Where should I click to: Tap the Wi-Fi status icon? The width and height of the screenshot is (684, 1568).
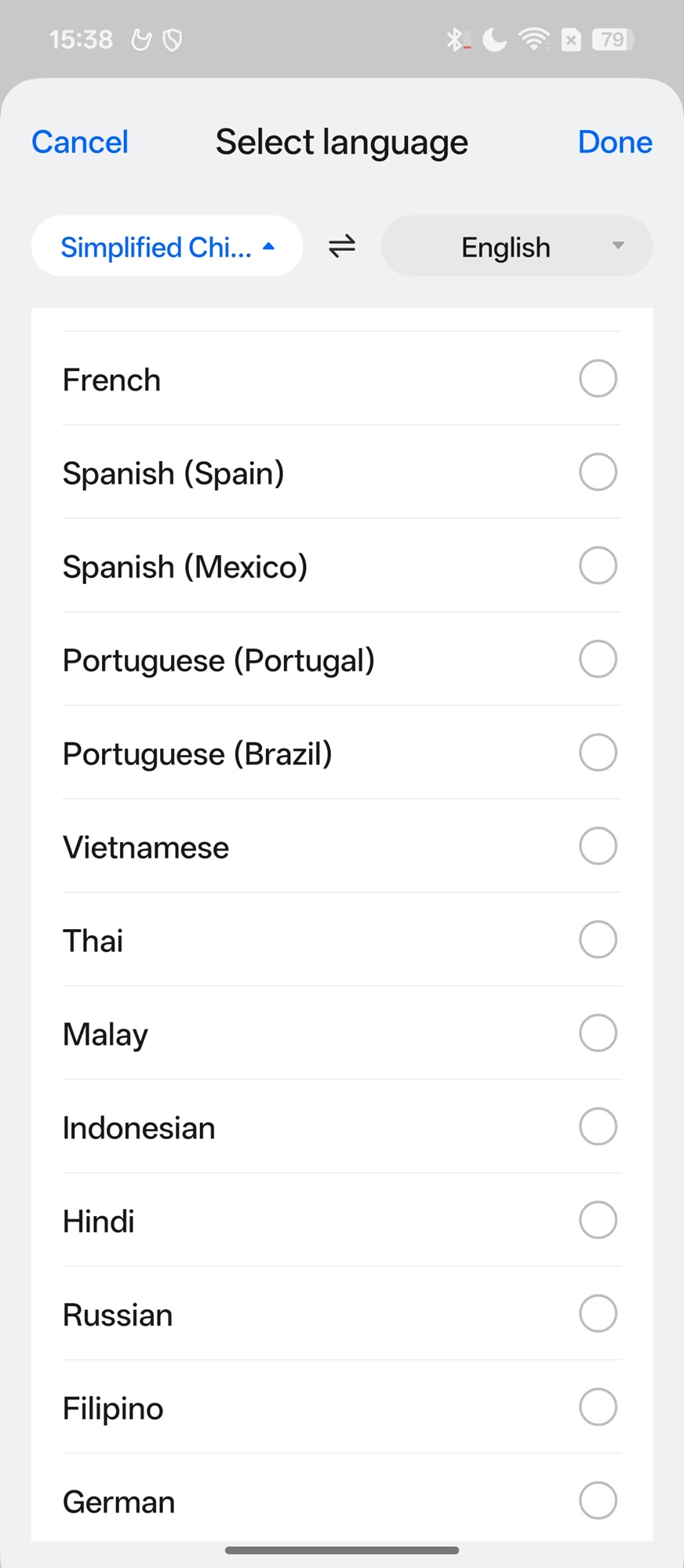tap(534, 39)
